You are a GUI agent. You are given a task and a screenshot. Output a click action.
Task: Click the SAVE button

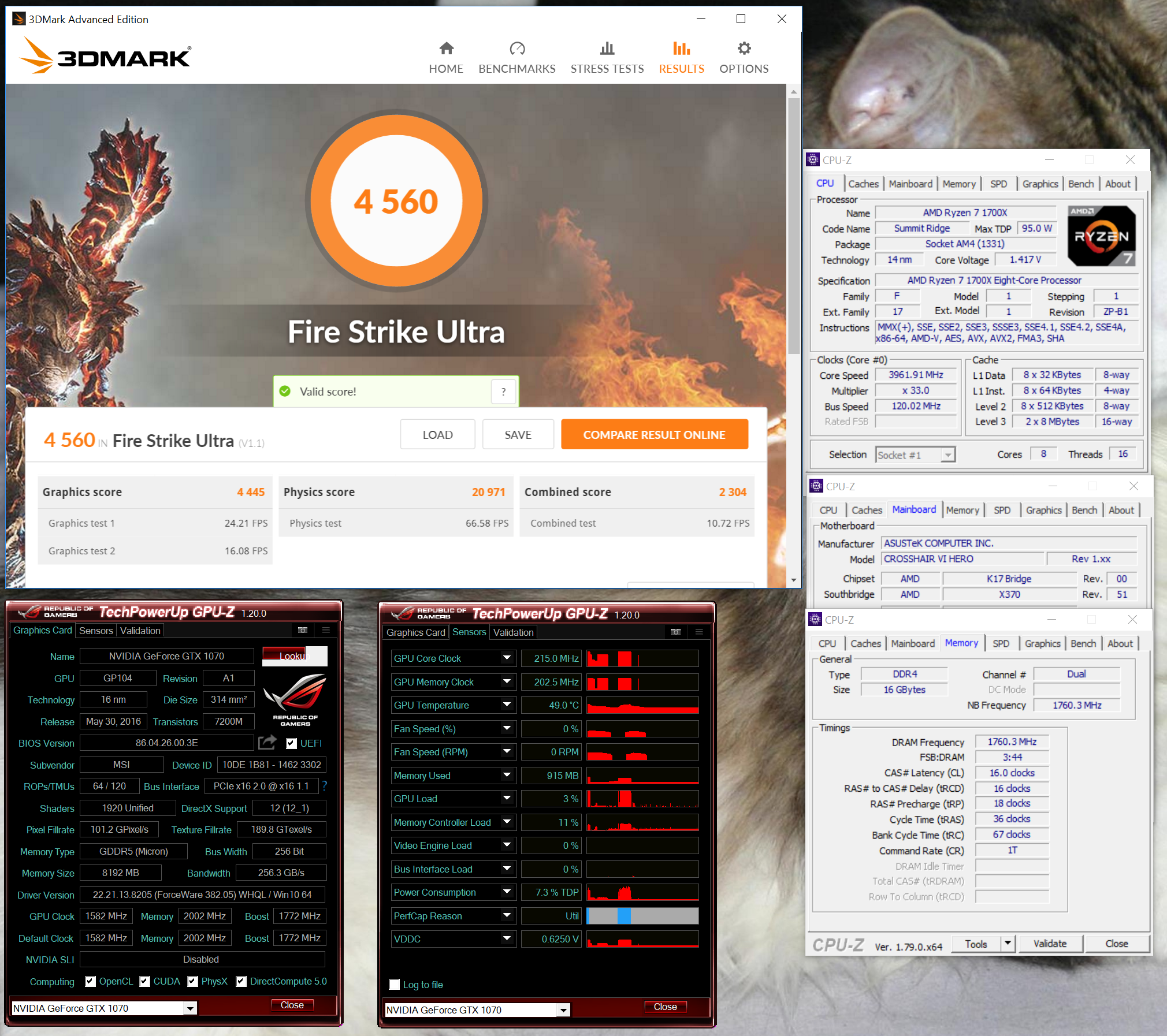[518, 435]
